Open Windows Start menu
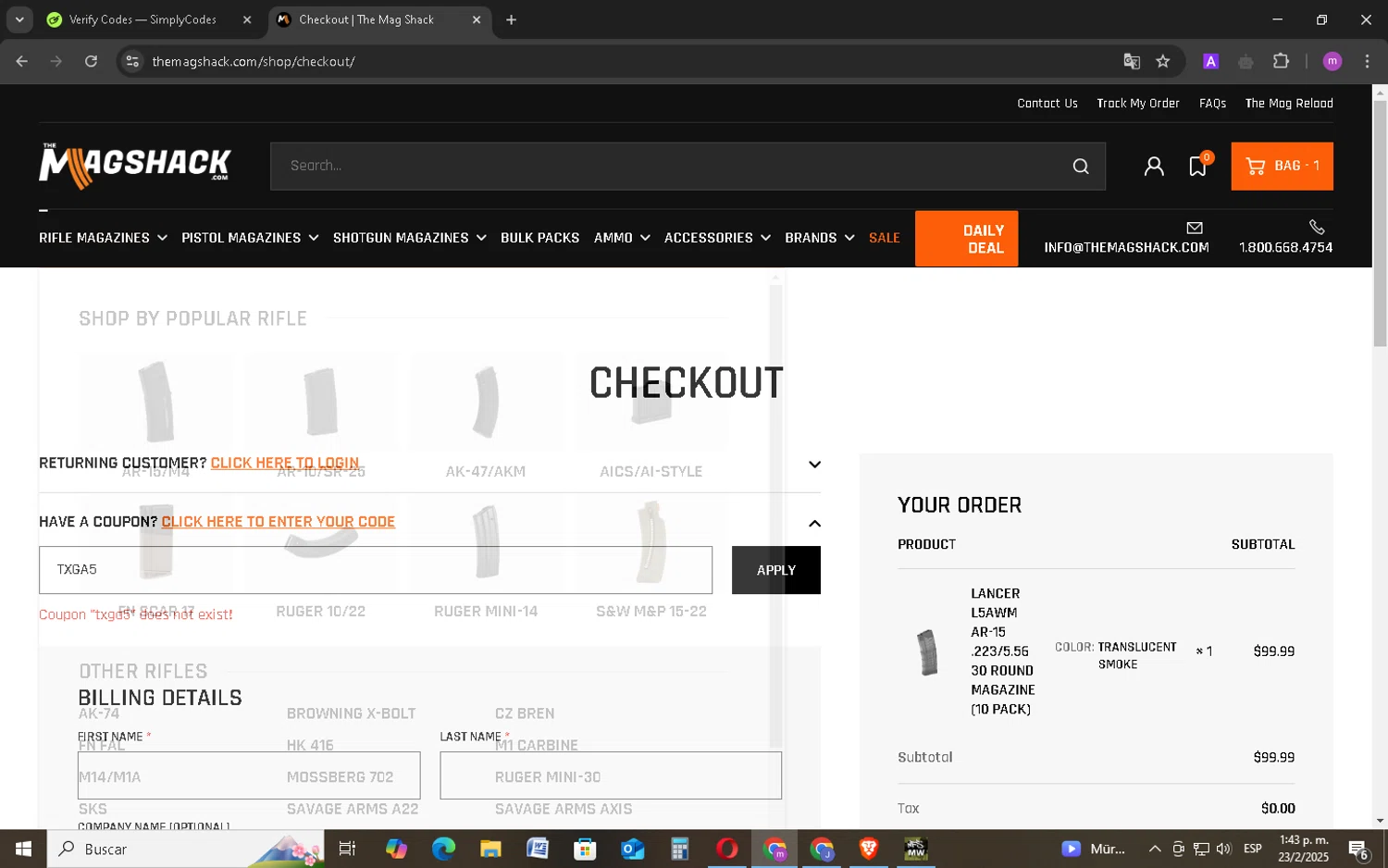The height and width of the screenshot is (868, 1388). click(23, 849)
